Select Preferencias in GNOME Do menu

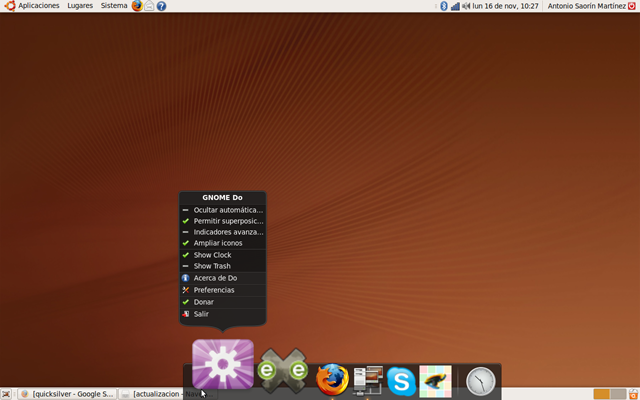pos(214,290)
